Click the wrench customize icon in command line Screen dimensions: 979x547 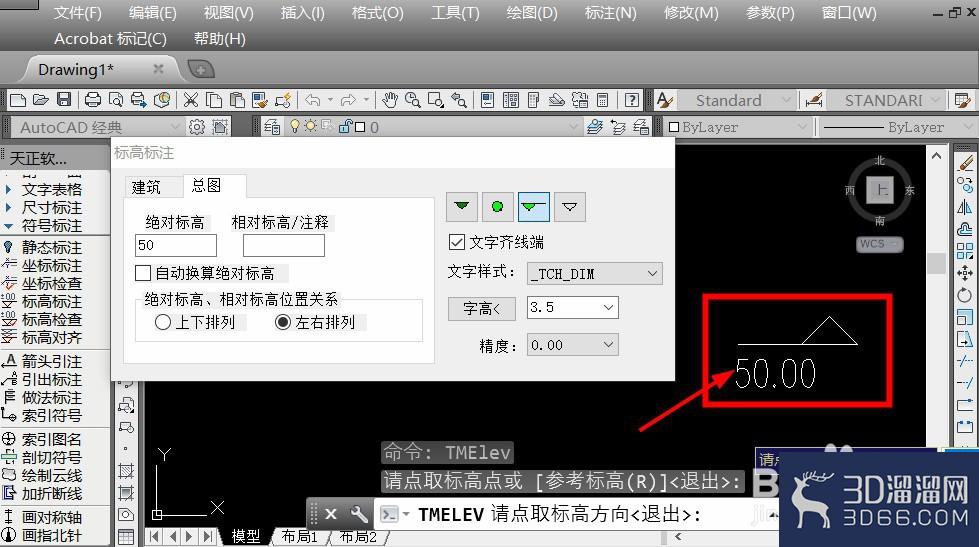tap(358, 515)
